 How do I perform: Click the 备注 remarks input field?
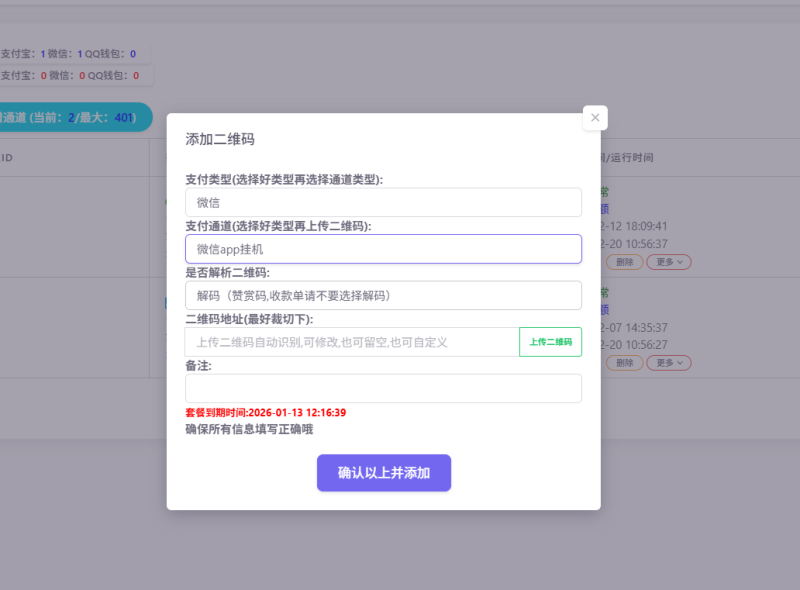(384, 388)
